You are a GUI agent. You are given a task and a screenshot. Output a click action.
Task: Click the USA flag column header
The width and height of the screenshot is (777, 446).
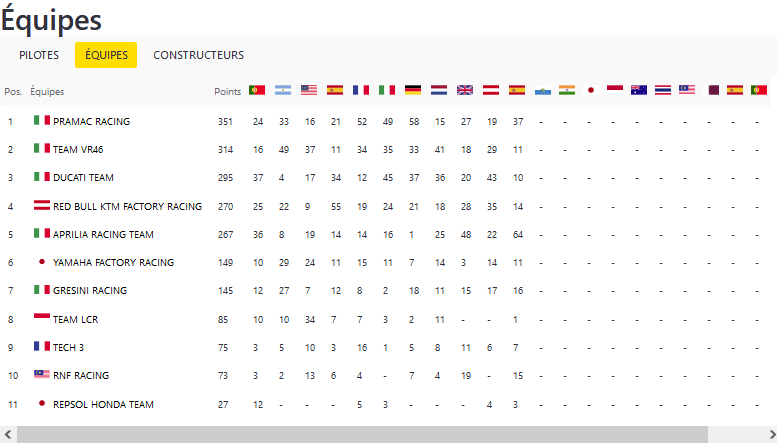click(309, 90)
